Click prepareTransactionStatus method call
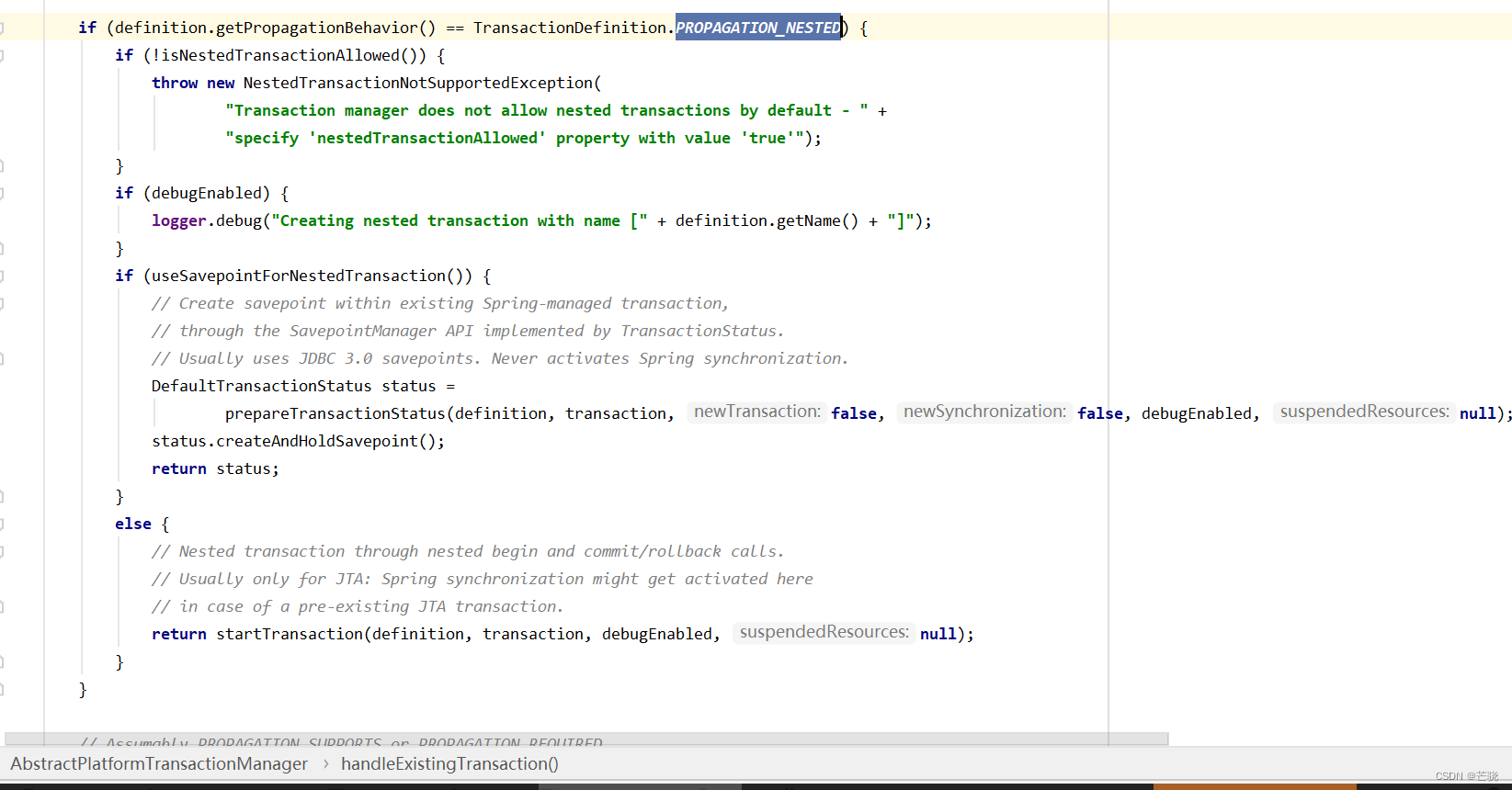Screen dimensions: 1512x790 click(x=335, y=413)
